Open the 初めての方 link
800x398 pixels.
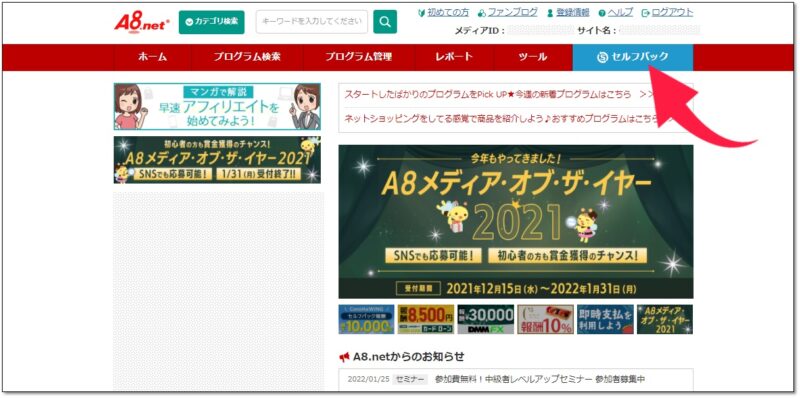tap(442, 12)
